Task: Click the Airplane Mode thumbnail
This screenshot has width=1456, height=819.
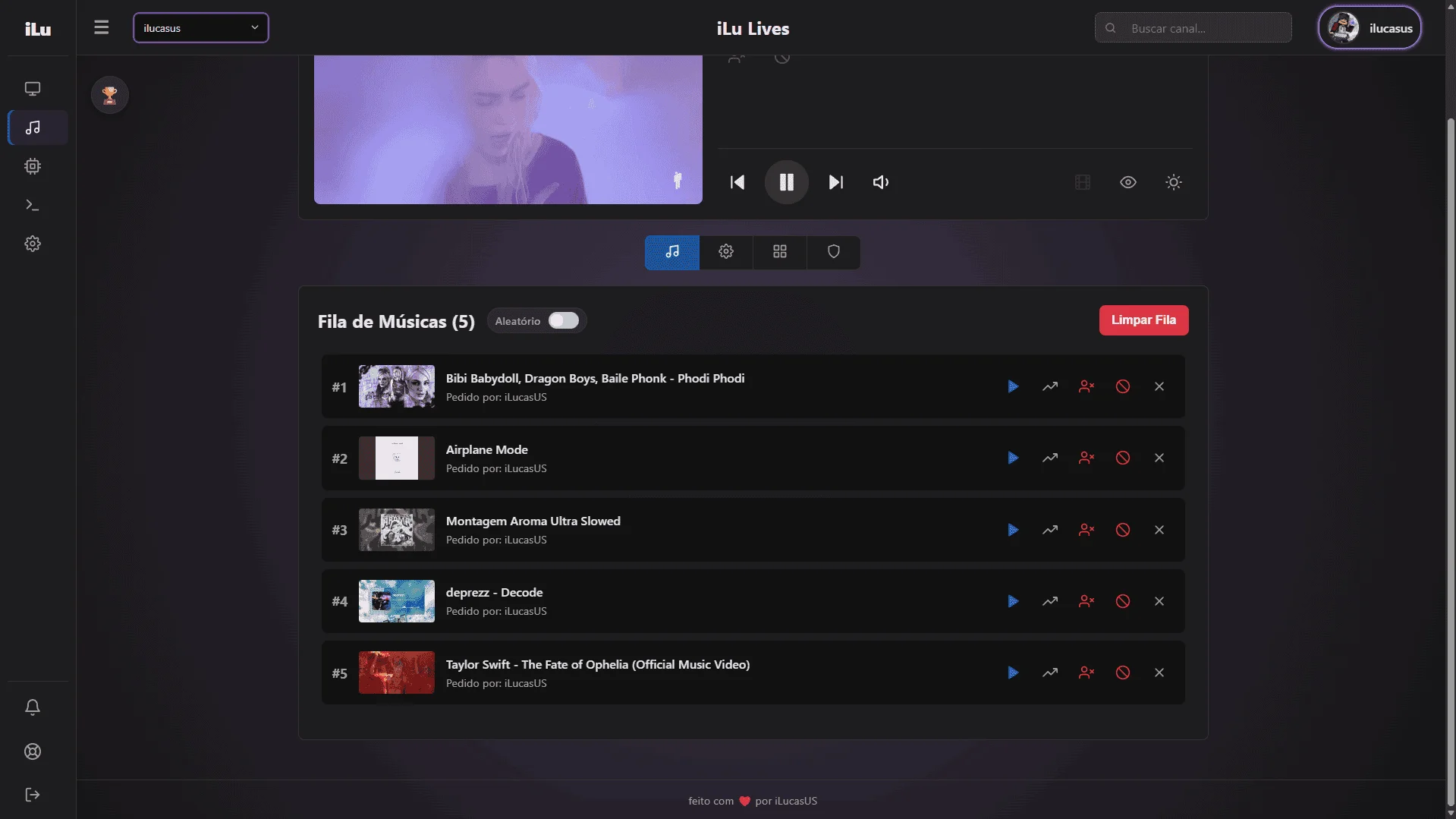Action: click(x=397, y=458)
